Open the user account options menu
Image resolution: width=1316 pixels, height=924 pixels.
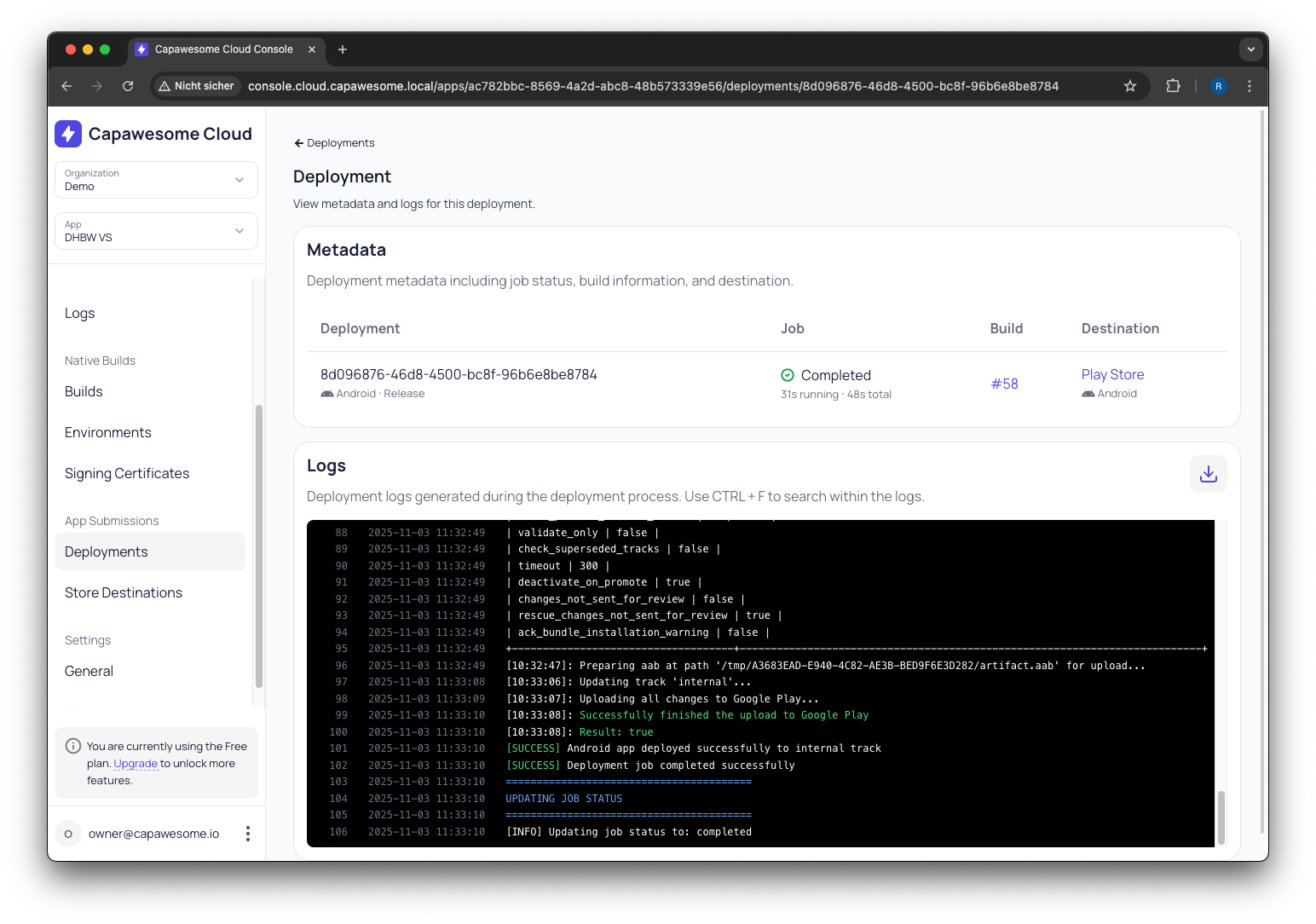coord(247,834)
